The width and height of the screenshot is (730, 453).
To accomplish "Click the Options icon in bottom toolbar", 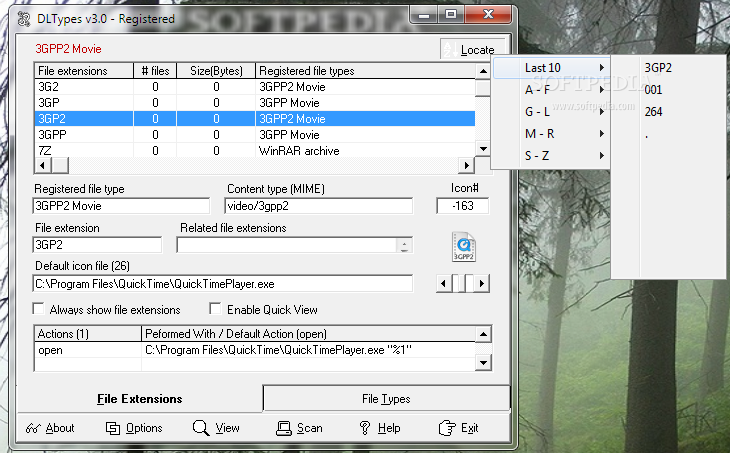I will point(113,428).
